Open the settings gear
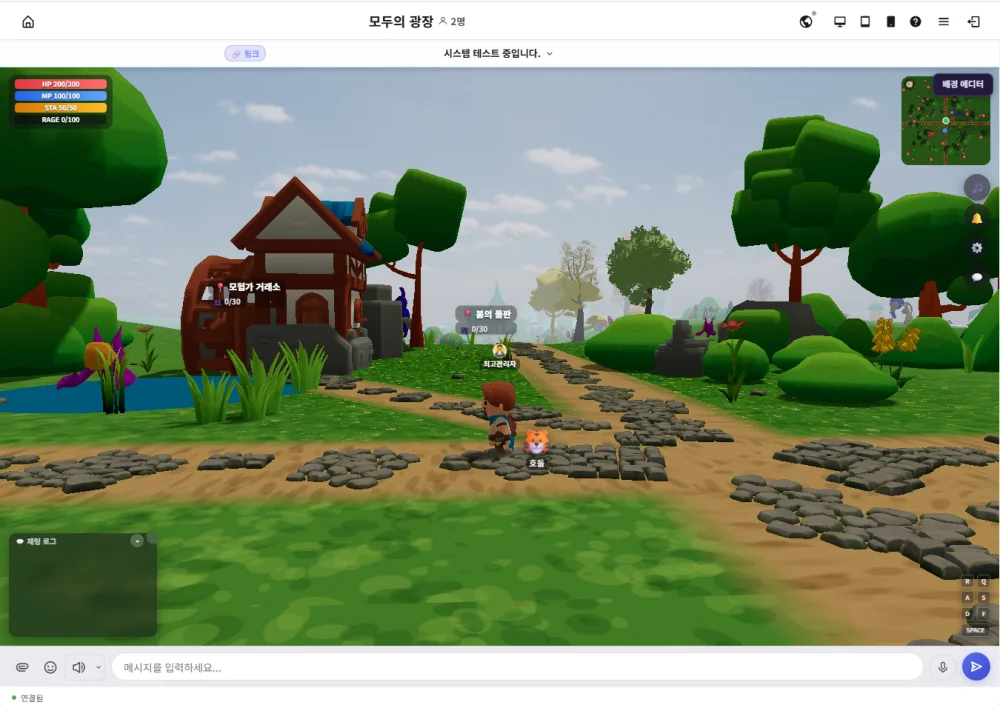 976,248
